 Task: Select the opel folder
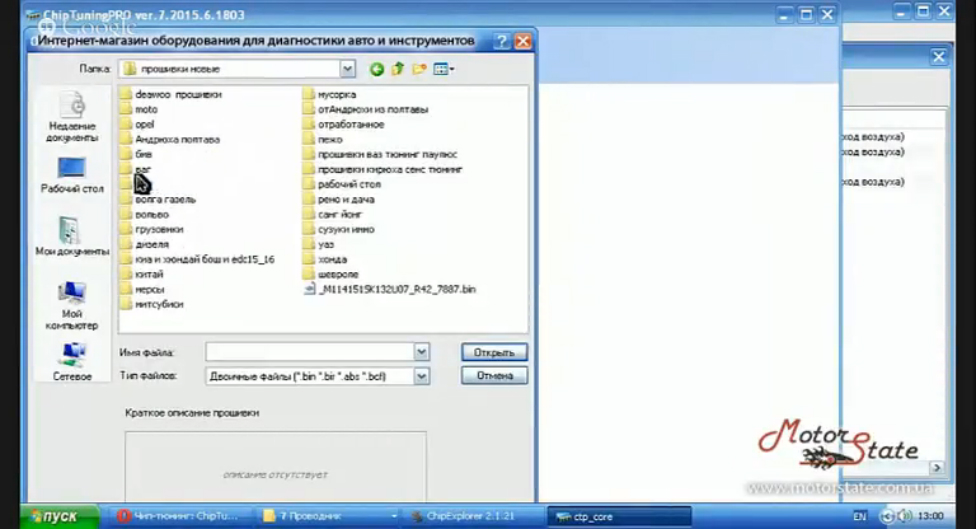pos(138,124)
